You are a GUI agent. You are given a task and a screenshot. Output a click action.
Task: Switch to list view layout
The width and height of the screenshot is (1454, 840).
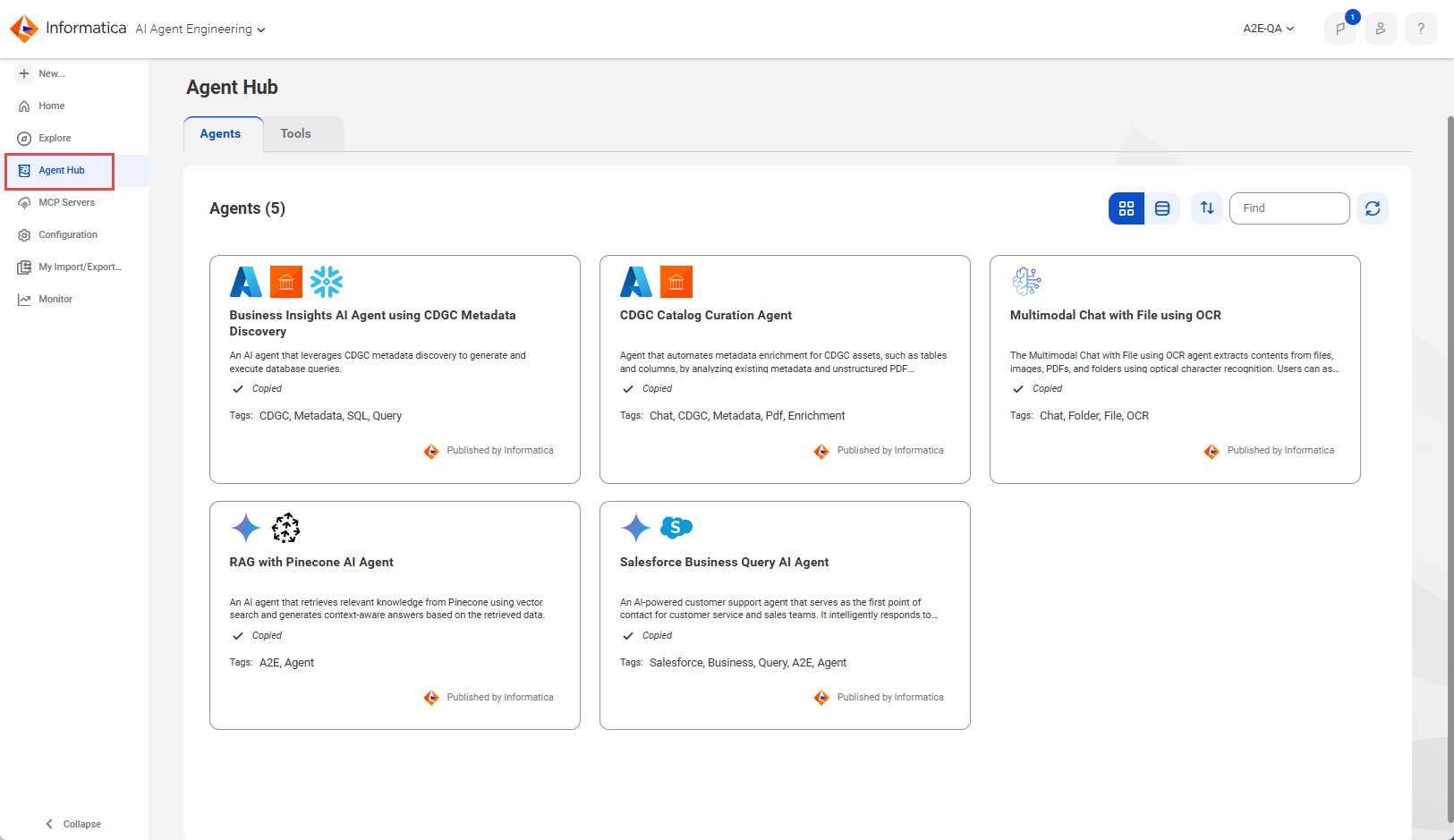[1162, 208]
